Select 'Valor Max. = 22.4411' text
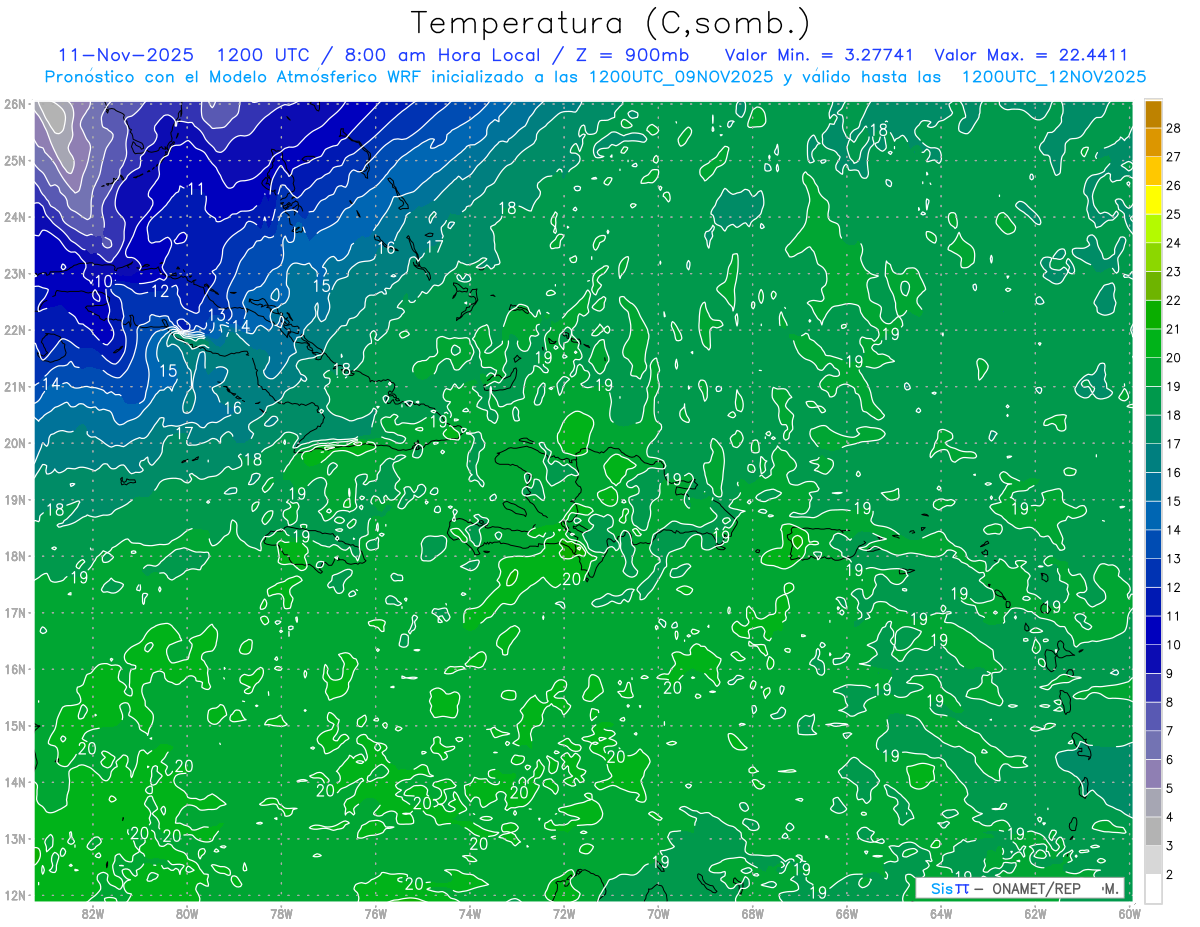The image size is (1200, 927). 1032,55
